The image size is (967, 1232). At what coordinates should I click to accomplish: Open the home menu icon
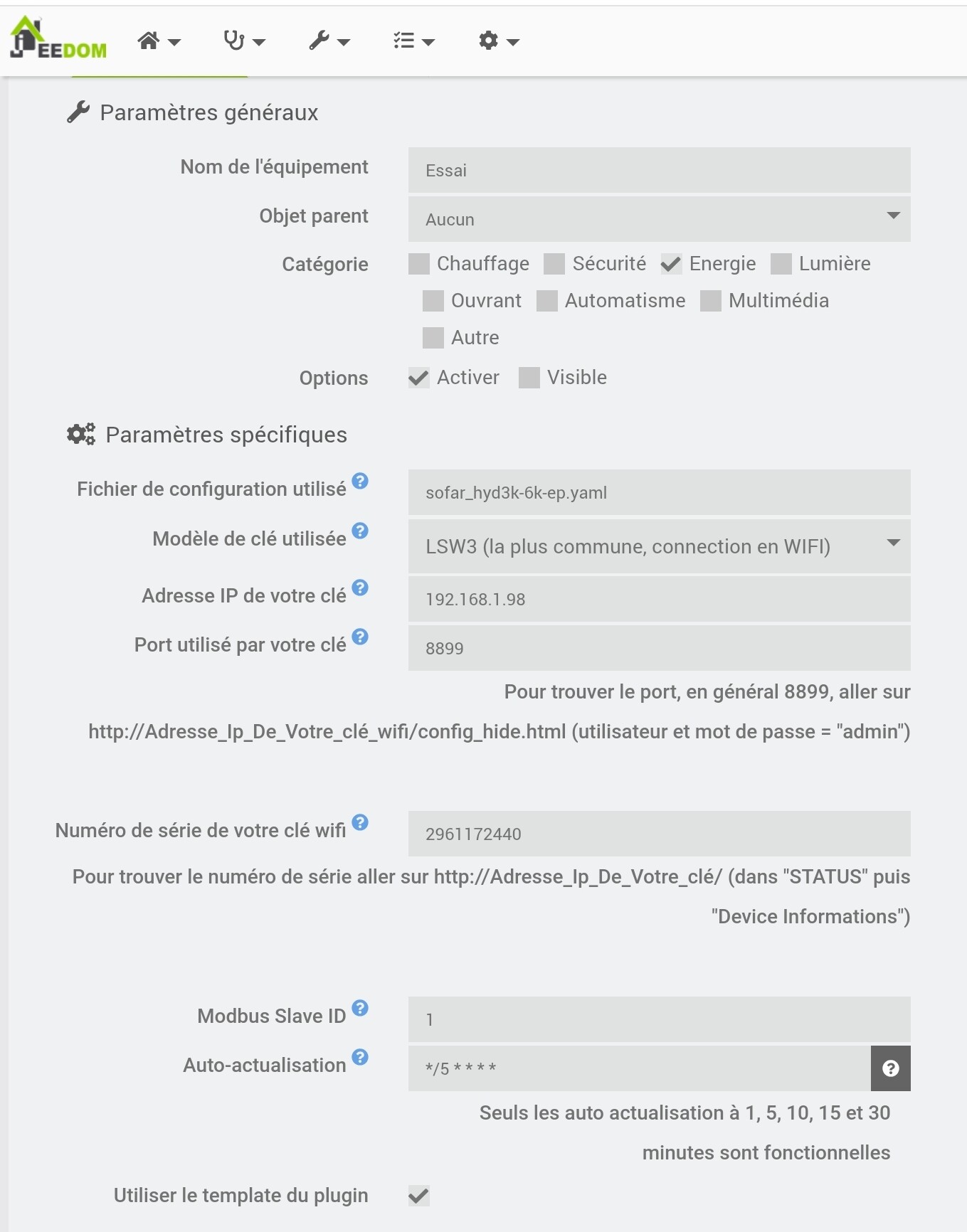tap(158, 41)
